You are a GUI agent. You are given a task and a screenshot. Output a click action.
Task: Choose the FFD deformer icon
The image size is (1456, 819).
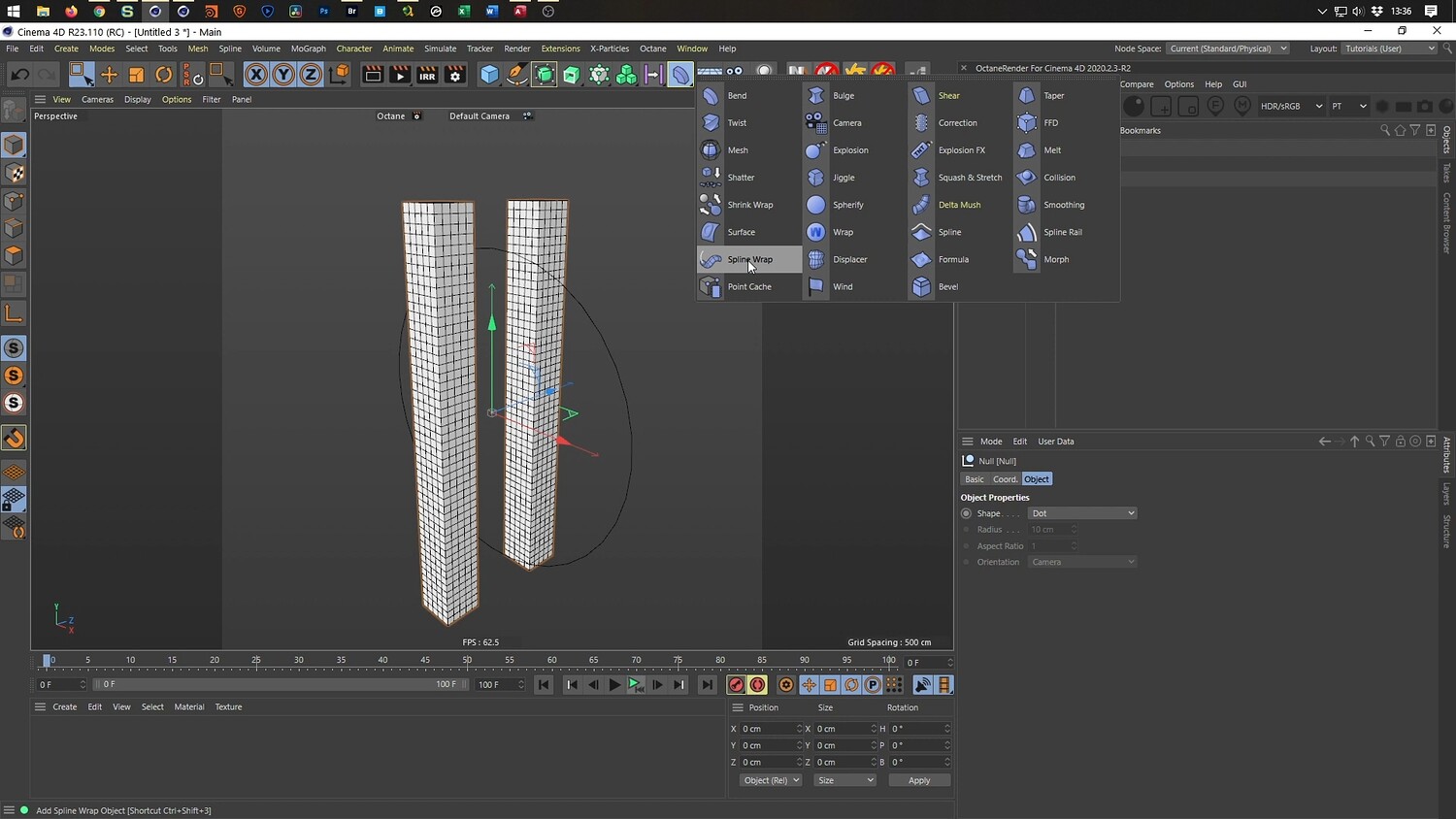(x=1027, y=123)
